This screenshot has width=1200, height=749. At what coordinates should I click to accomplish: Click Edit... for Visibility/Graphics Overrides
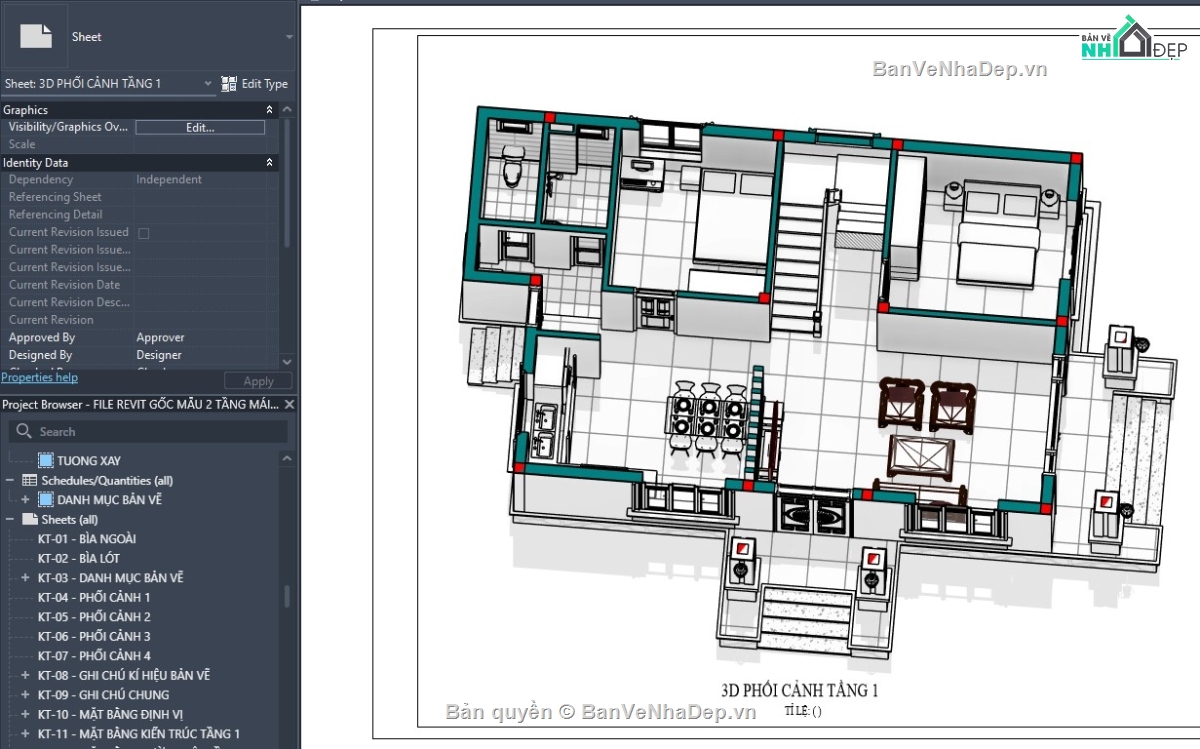(200, 127)
